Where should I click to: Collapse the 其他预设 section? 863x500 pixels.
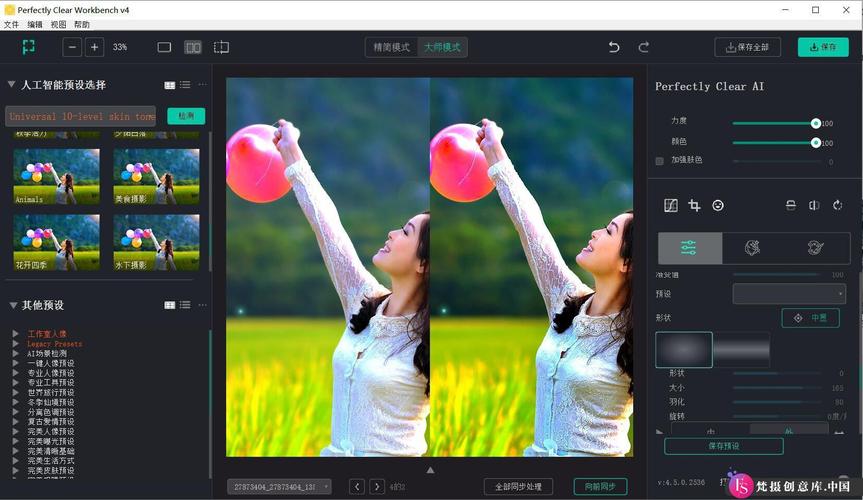pyautogui.click(x=13, y=305)
